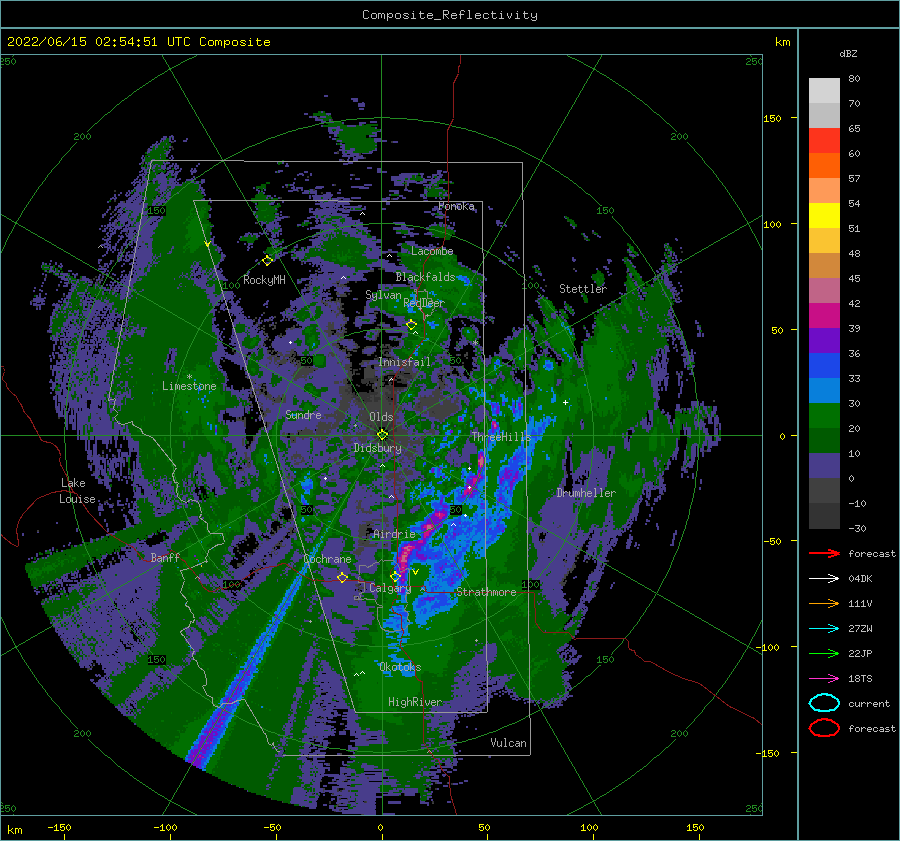The image size is (900, 841).
Task: Click the Ponoka label
Action: (456, 206)
